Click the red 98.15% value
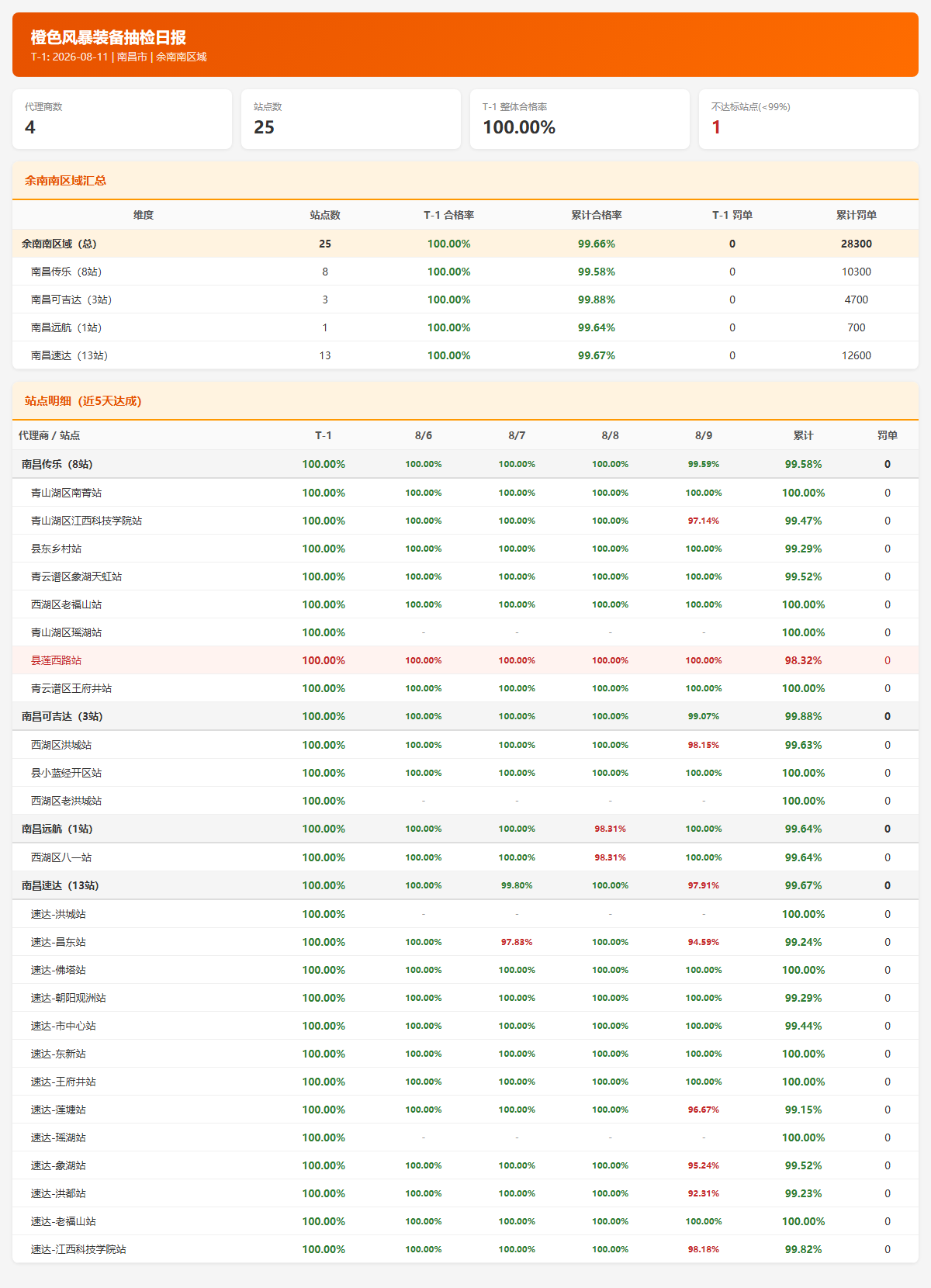Viewport: 931px width, 1288px height. (x=704, y=745)
